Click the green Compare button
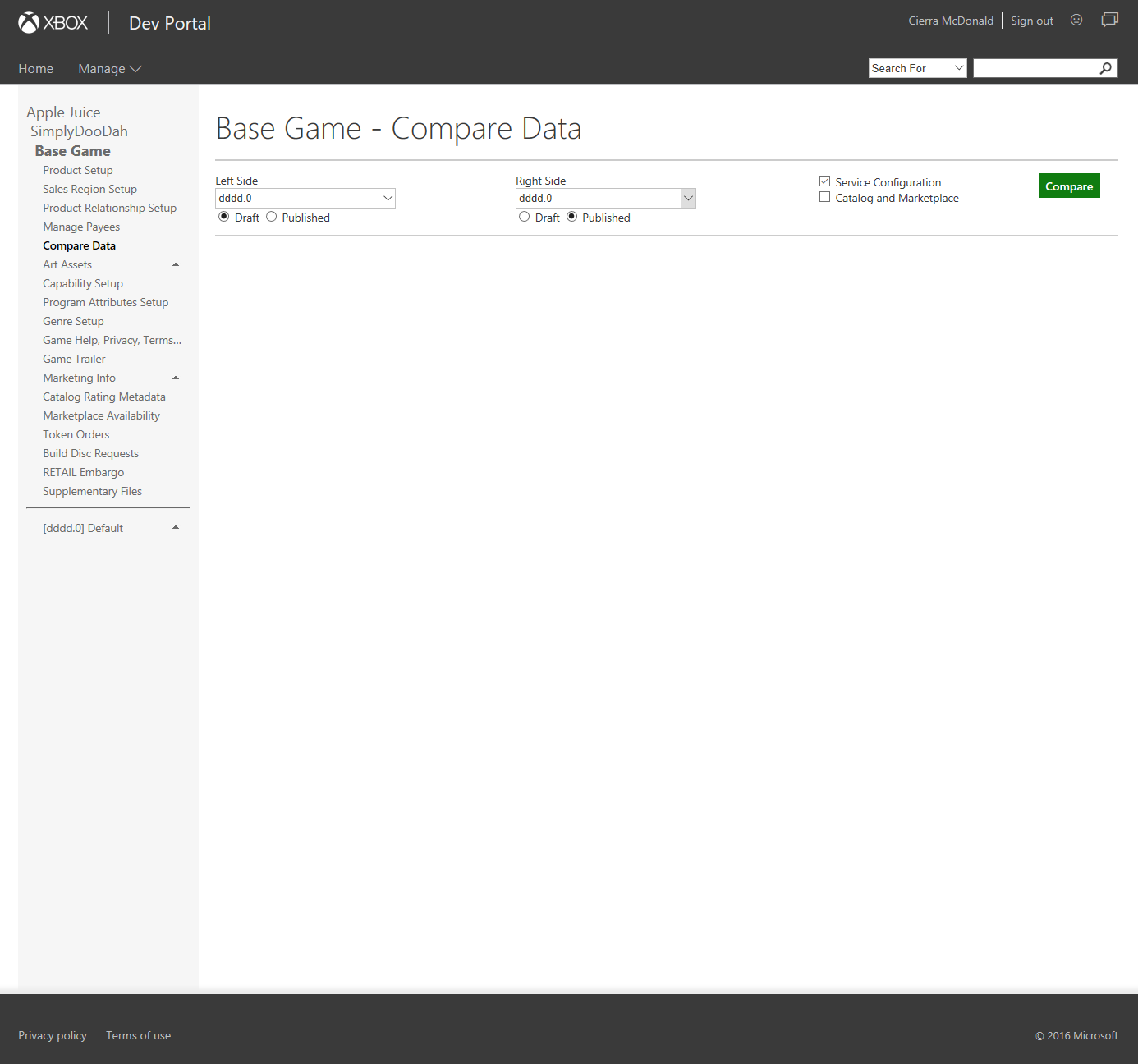The height and width of the screenshot is (1064, 1138). [x=1069, y=186]
